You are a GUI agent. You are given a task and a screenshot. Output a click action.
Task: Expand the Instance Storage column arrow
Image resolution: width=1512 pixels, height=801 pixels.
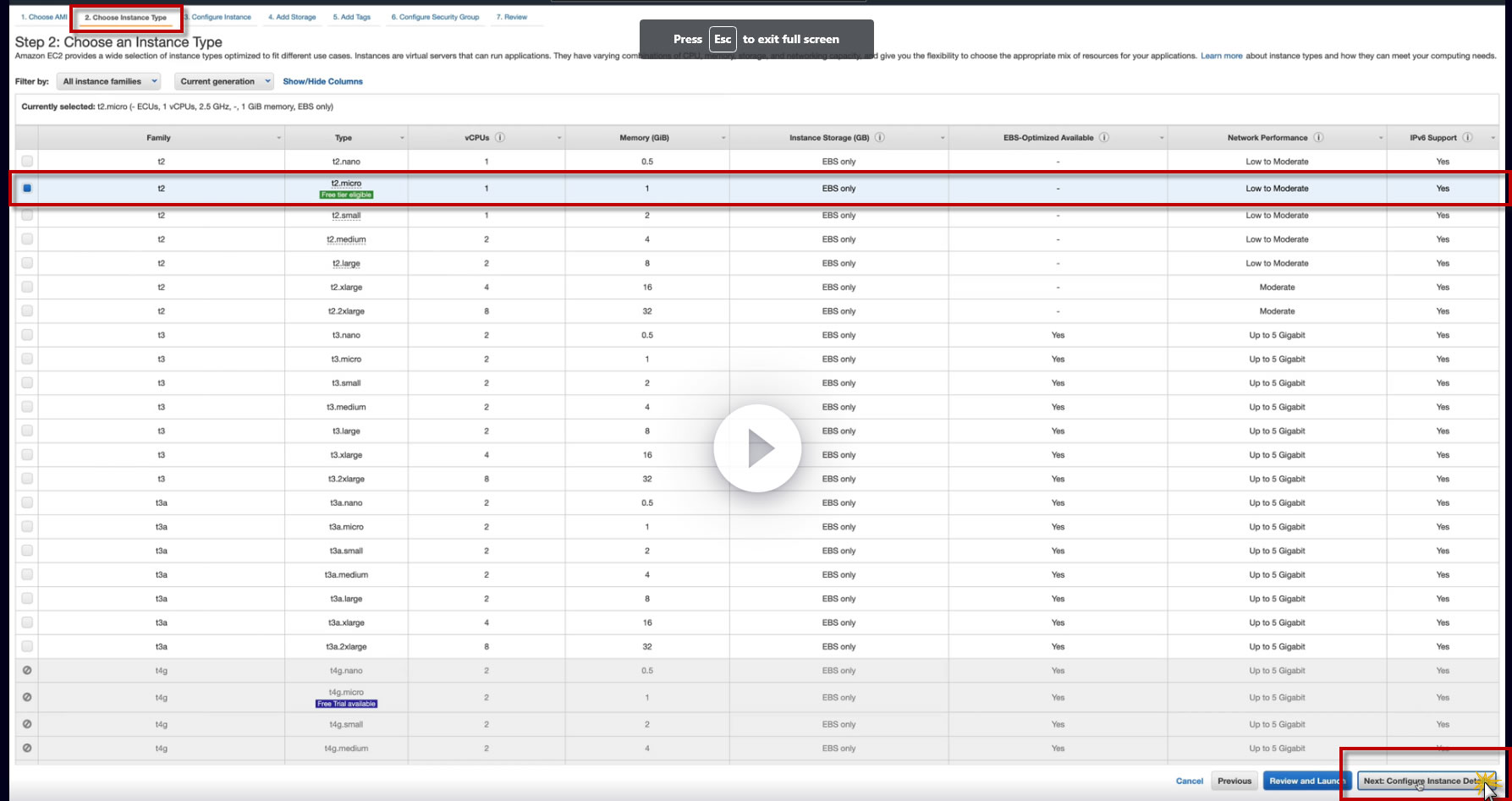pos(943,138)
